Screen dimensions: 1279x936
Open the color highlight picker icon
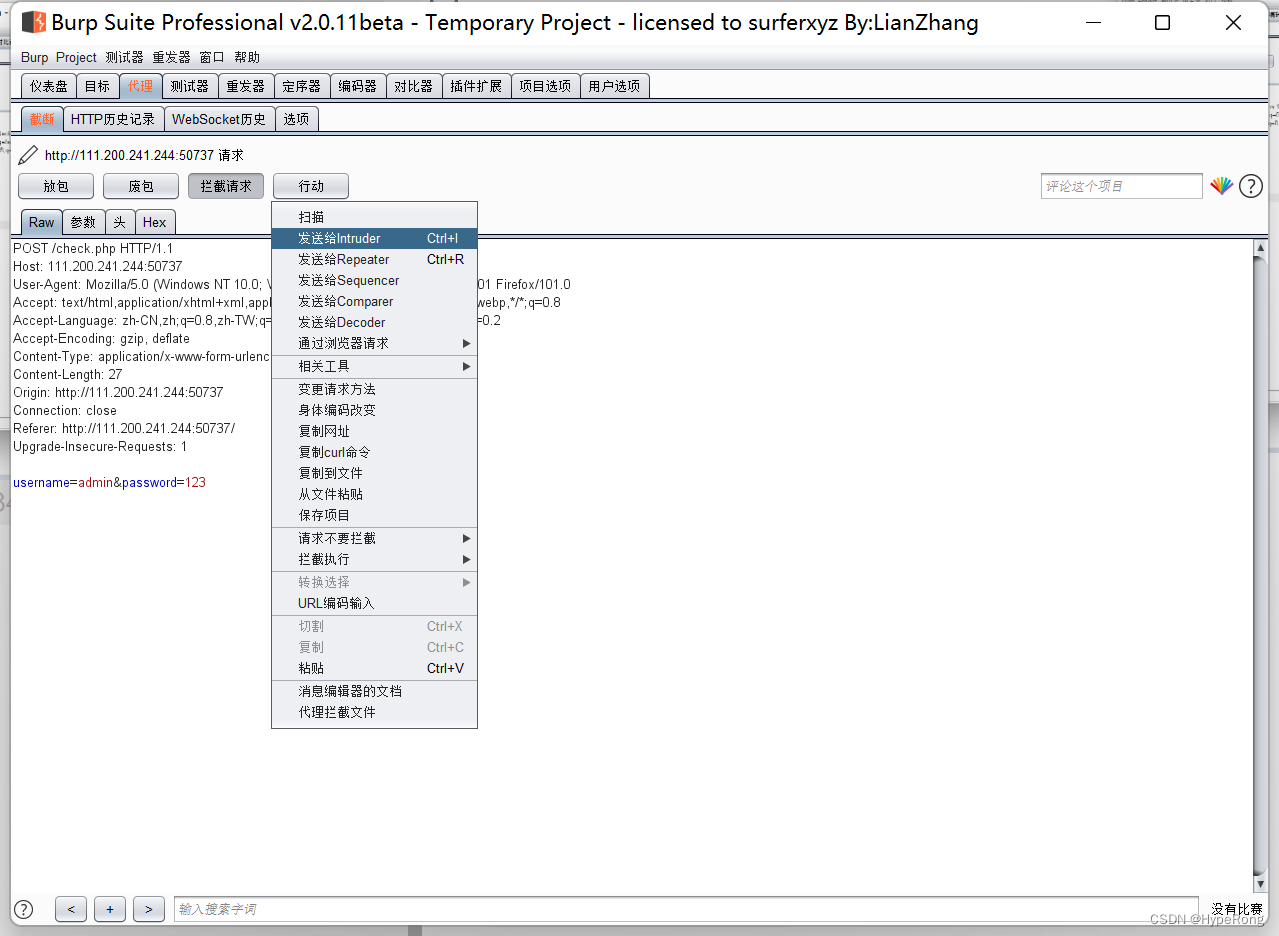pyautogui.click(x=1221, y=186)
